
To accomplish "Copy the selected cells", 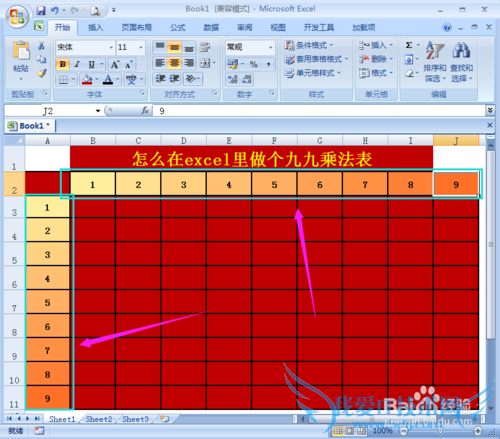I will point(41,59).
